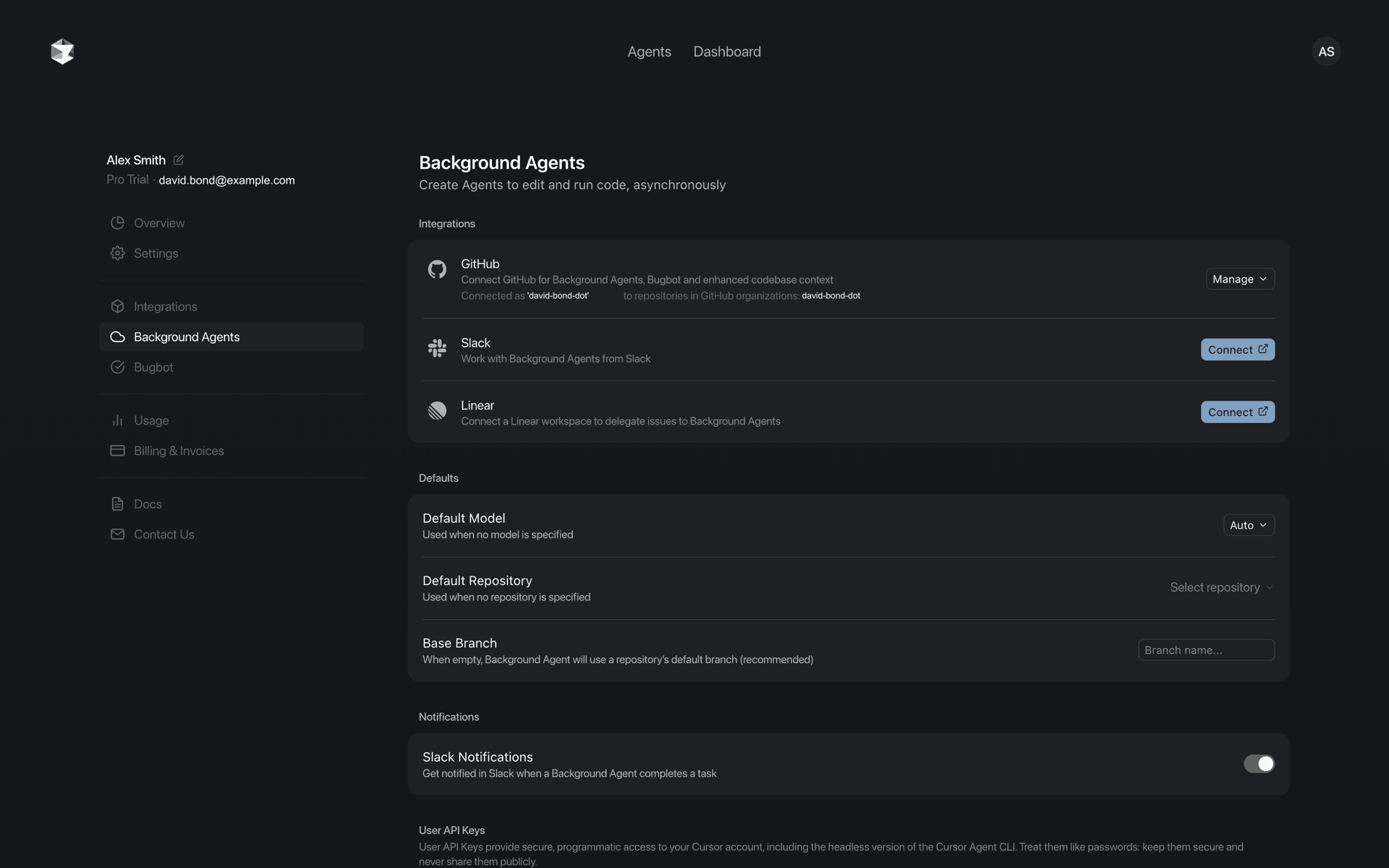Click the Settings gear icon
This screenshot has width=1389, height=868.
pyautogui.click(x=117, y=253)
